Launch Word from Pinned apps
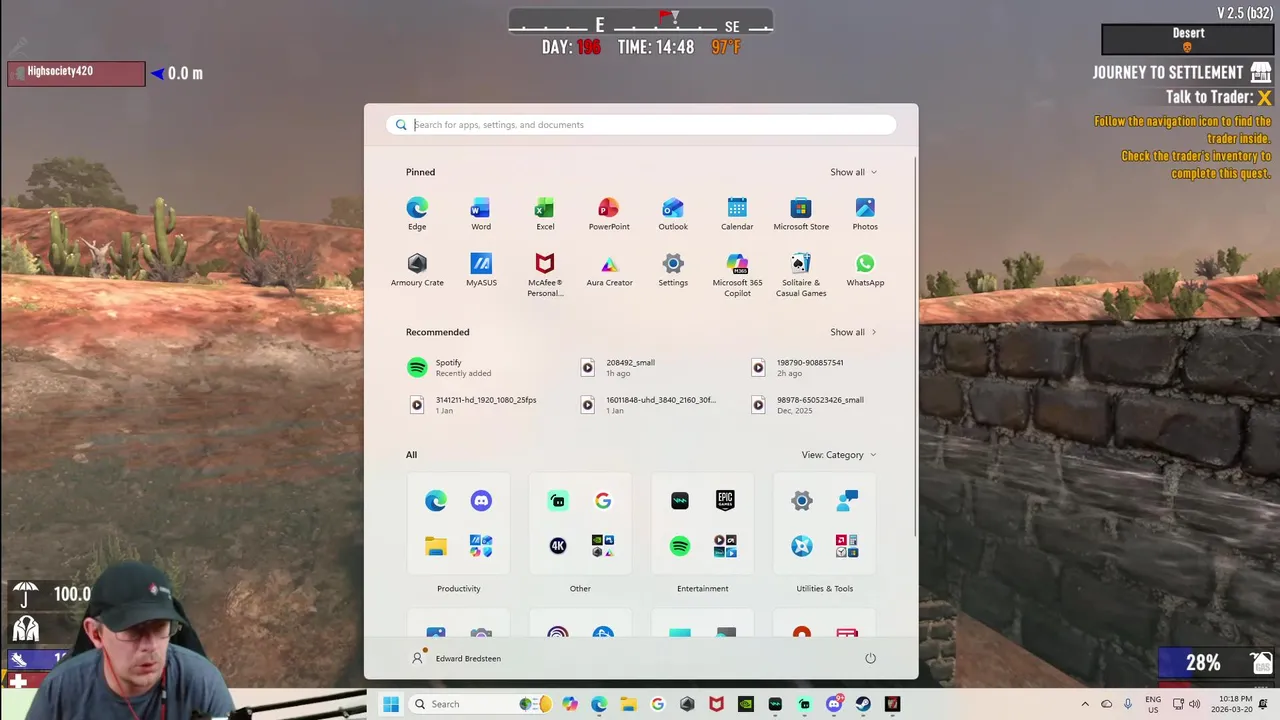Screen dimensions: 1280x720 click(481, 213)
